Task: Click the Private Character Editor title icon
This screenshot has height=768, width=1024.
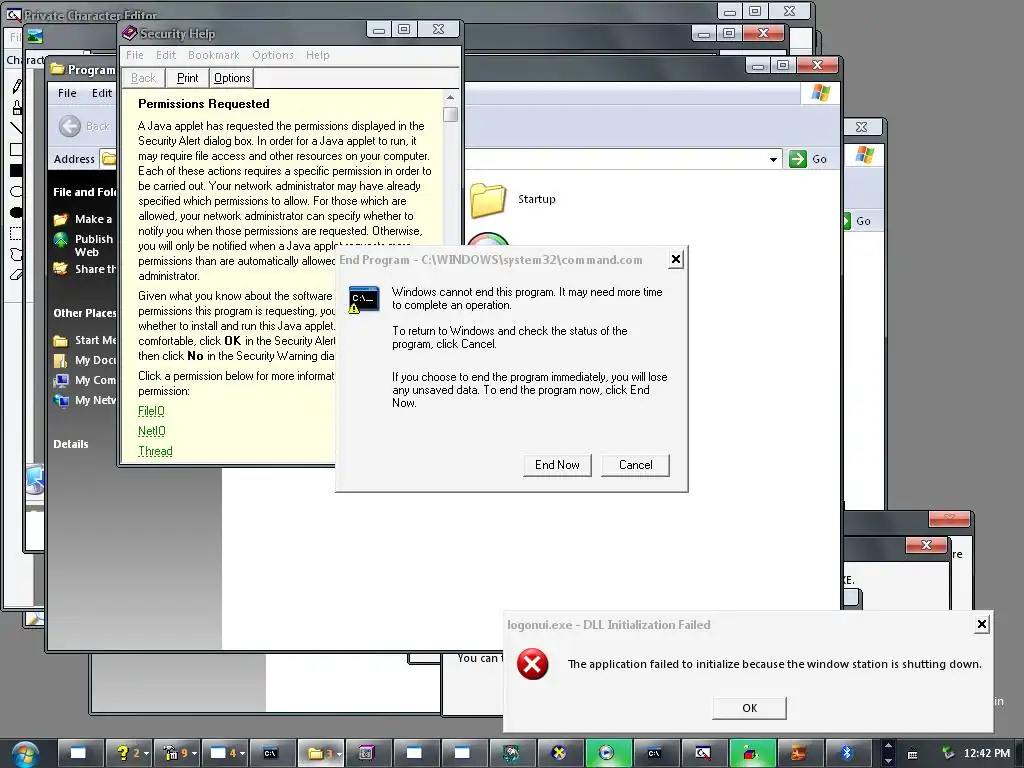Action: pyautogui.click(x=14, y=14)
